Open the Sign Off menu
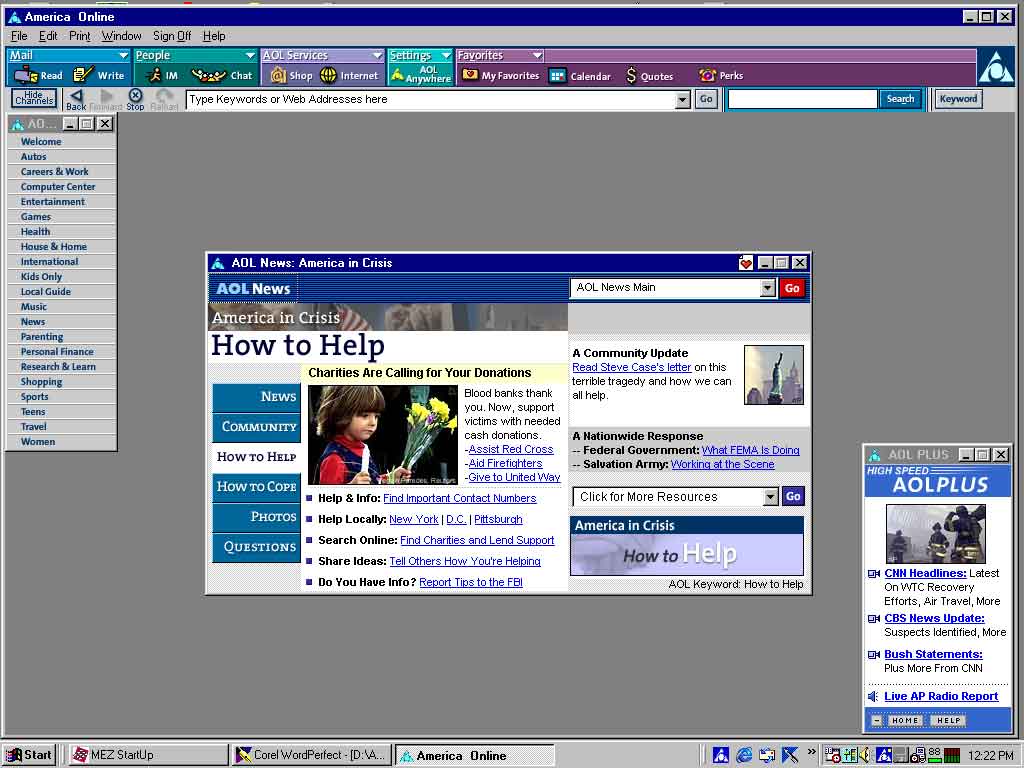This screenshot has width=1024, height=768. (x=172, y=36)
